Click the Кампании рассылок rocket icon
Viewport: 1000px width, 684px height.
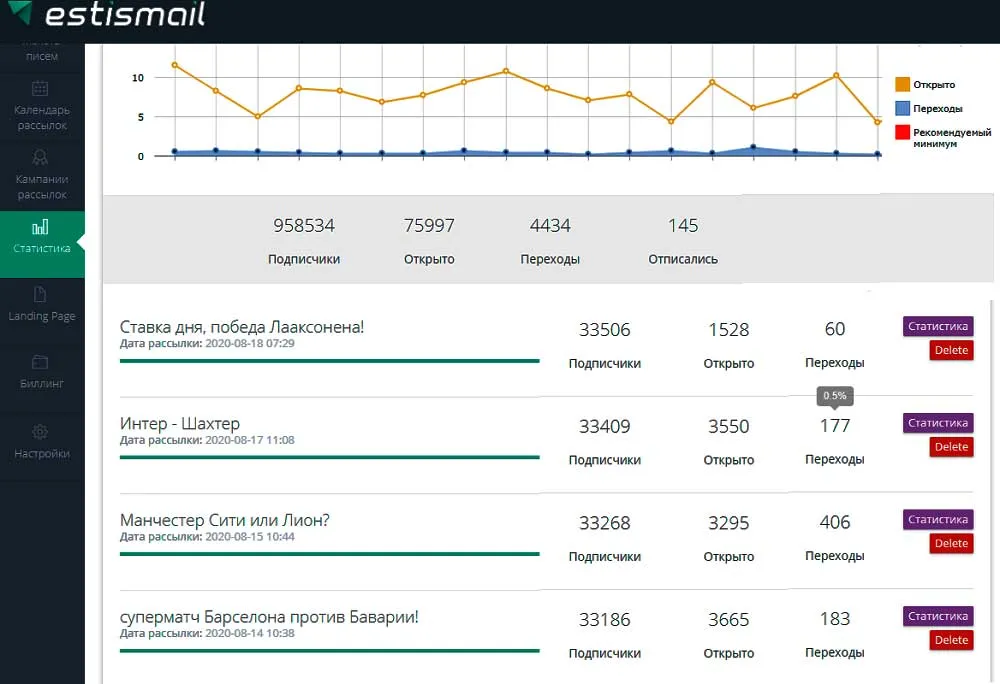pos(40,157)
